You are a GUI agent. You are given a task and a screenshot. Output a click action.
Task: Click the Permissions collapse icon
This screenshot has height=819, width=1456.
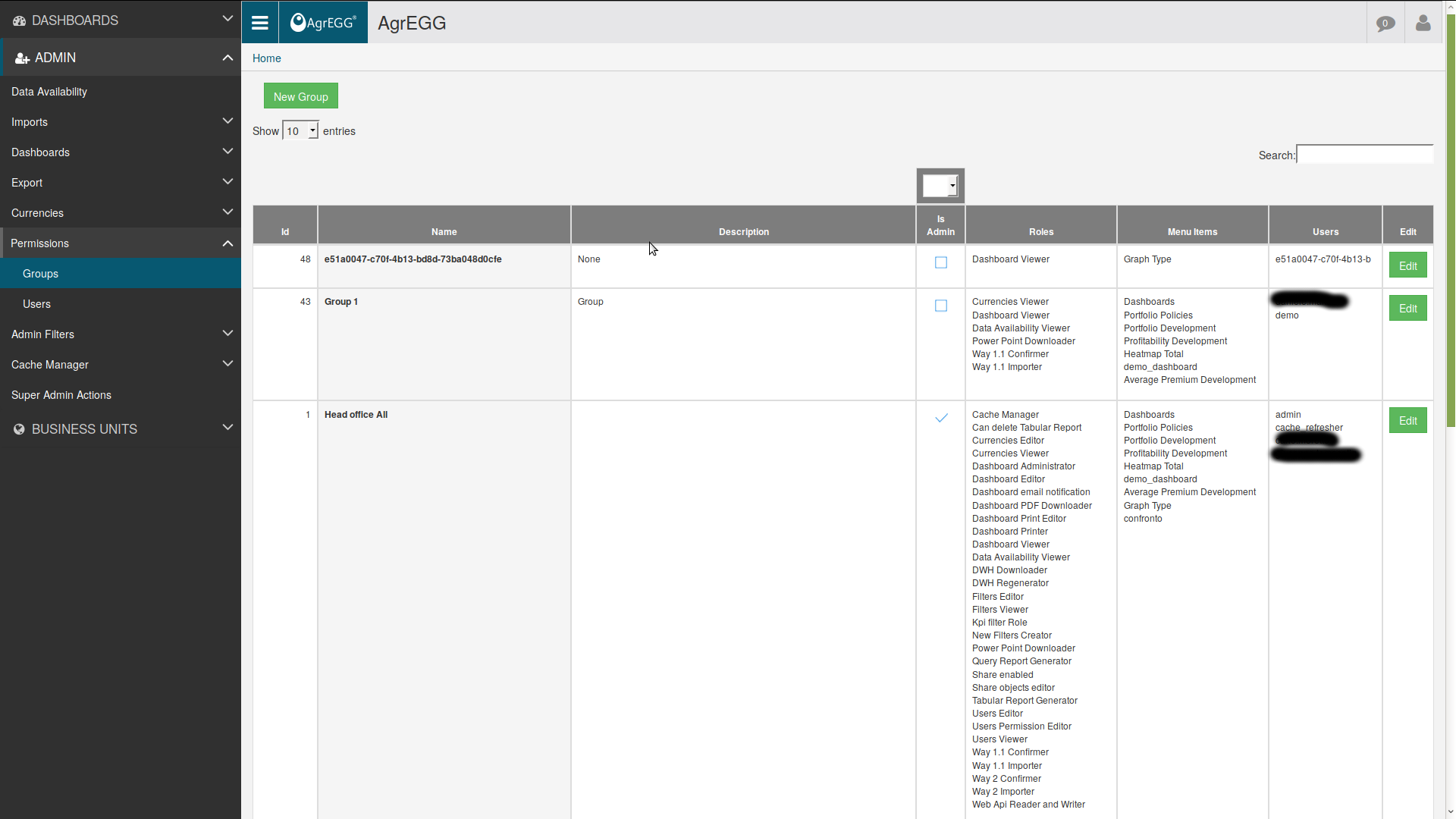[227, 243]
